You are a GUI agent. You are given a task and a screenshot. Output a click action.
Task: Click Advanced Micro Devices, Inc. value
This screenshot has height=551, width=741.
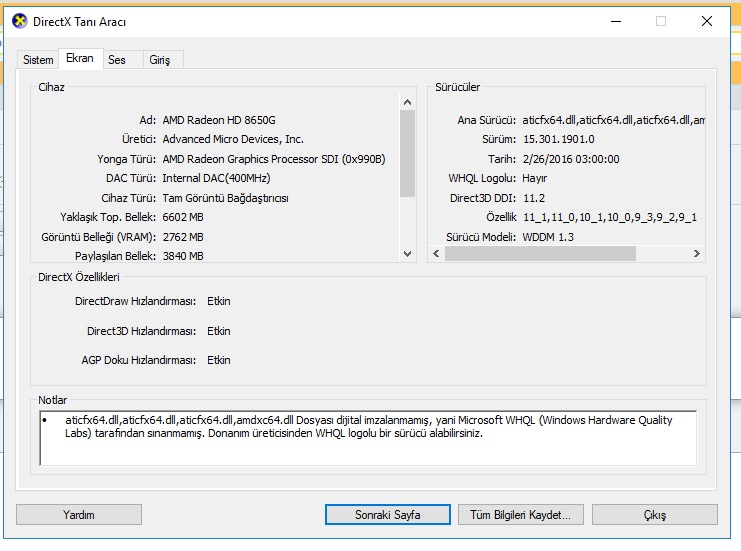(x=233, y=139)
